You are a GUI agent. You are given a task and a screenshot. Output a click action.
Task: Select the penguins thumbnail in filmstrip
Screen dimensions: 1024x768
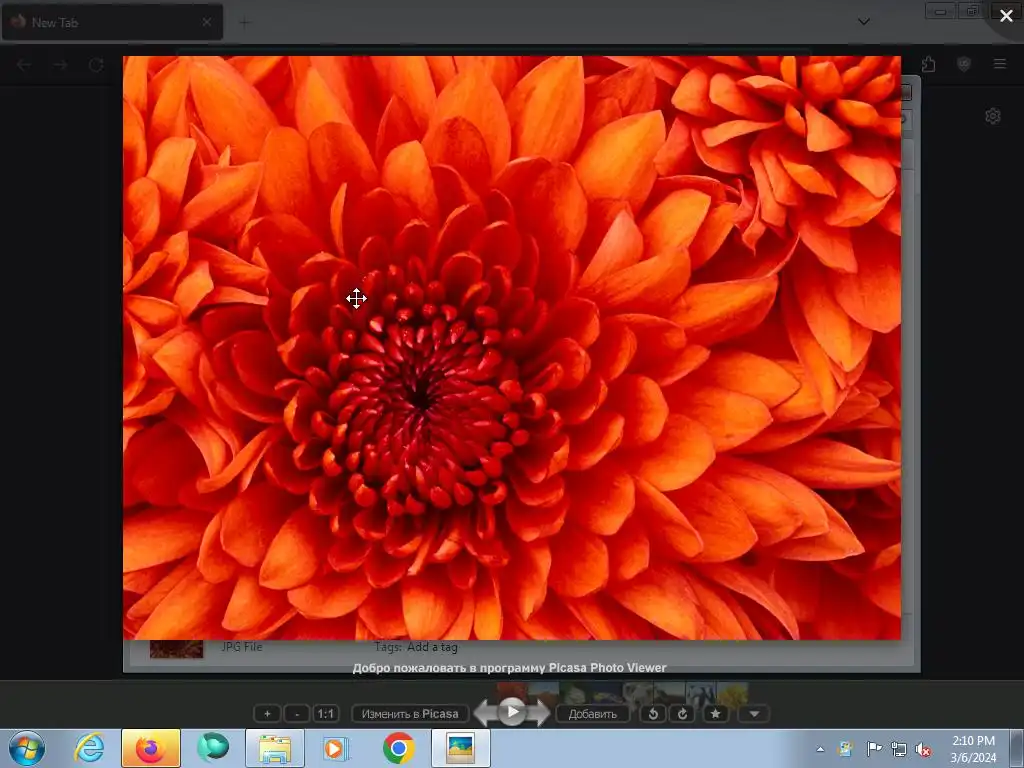701,692
